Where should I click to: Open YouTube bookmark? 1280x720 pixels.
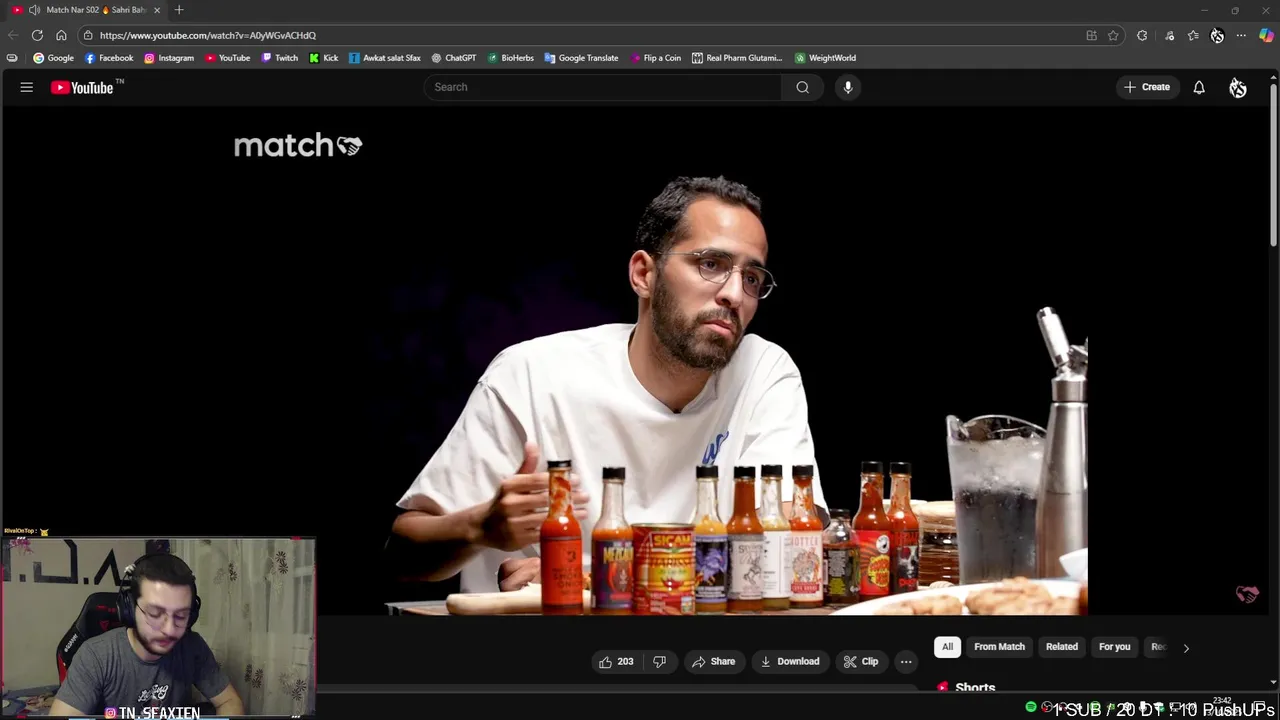(x=227, y=58)
